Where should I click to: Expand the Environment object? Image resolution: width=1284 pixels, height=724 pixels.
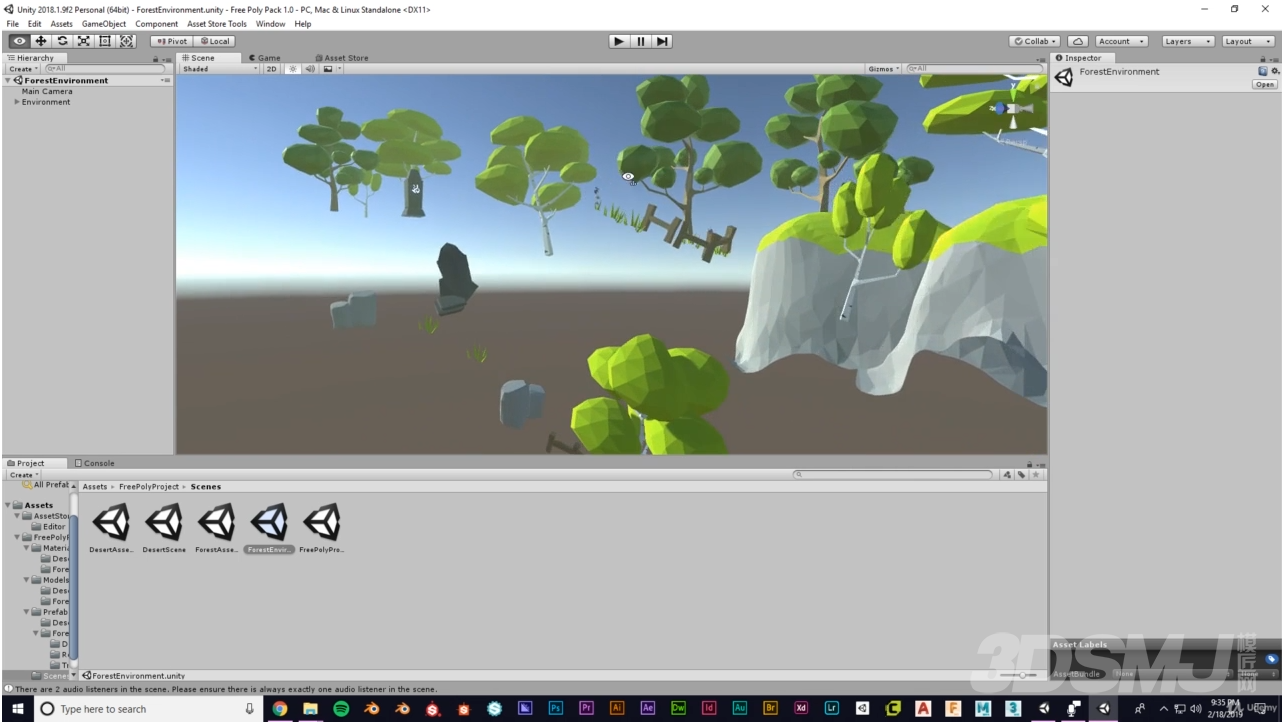(17, 102)
